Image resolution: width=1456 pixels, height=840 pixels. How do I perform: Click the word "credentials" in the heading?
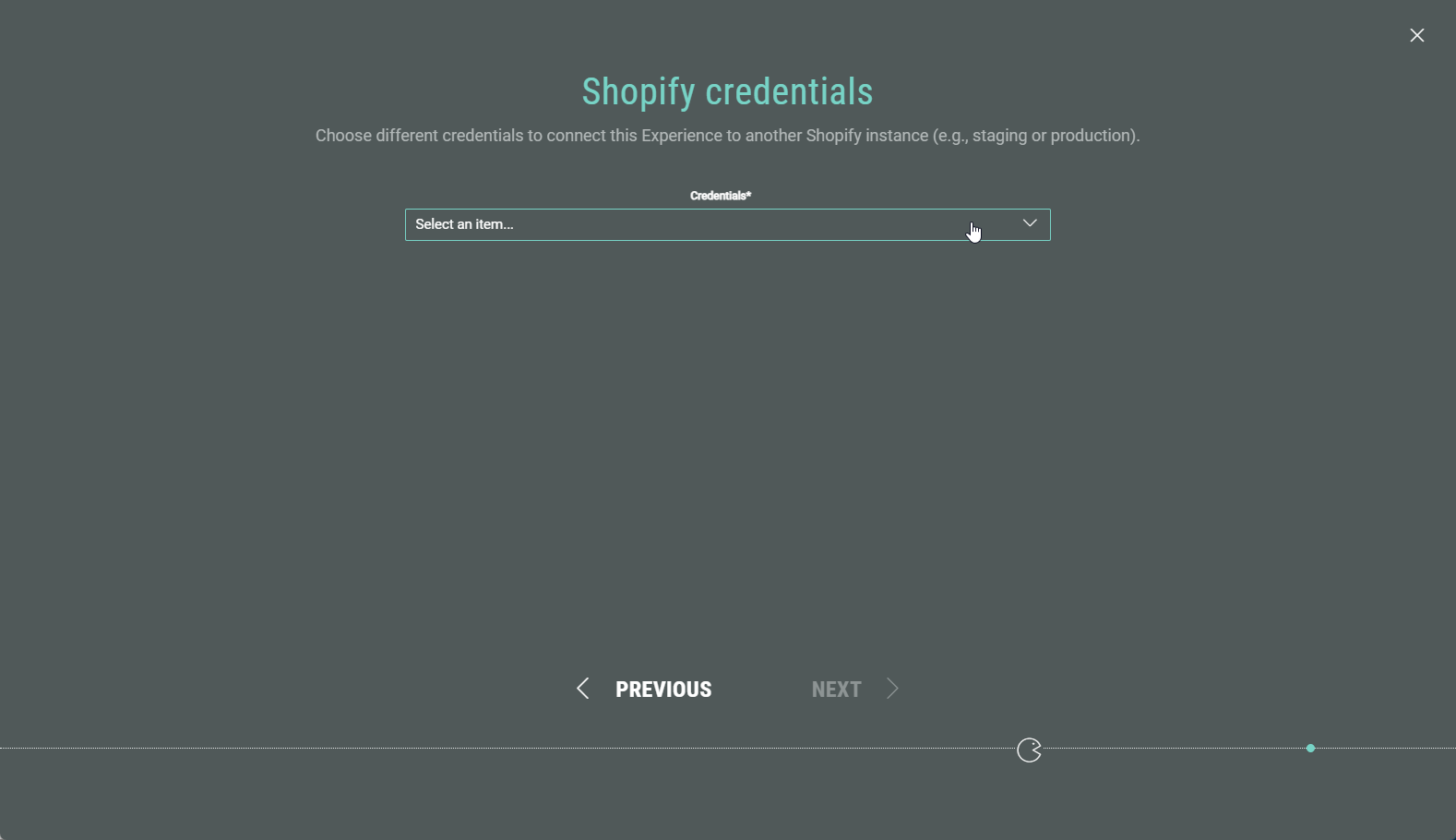[x=789, y=91]
